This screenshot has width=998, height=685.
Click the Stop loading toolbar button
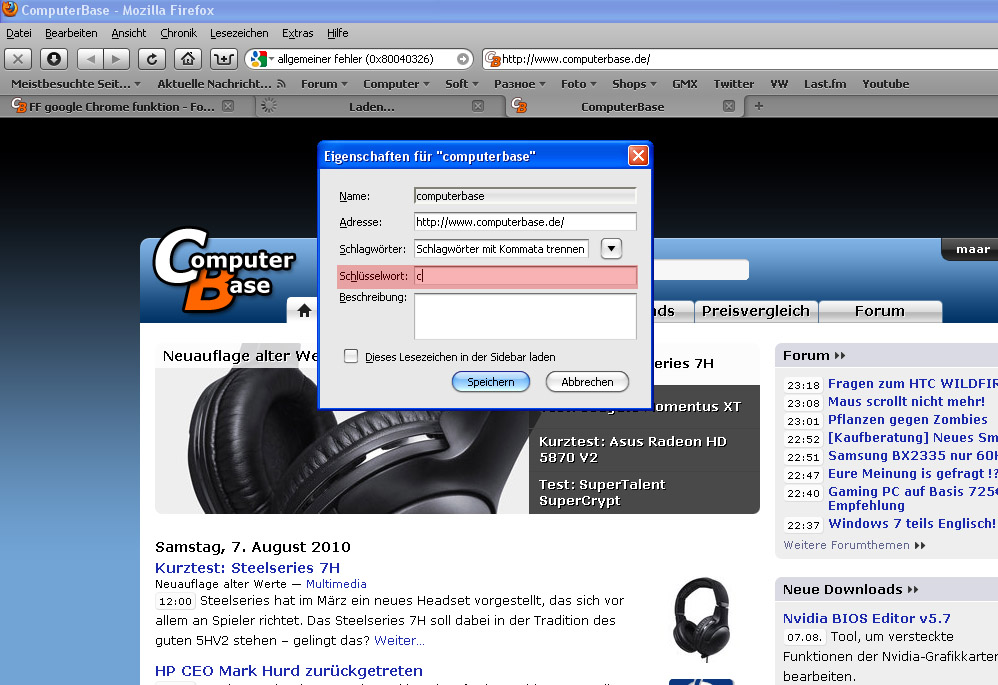18,59
